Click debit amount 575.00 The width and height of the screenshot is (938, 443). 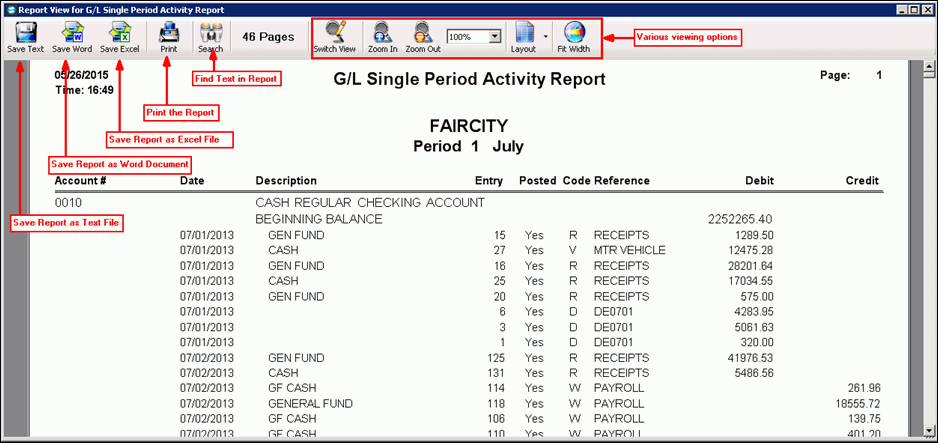coord(756,296)
